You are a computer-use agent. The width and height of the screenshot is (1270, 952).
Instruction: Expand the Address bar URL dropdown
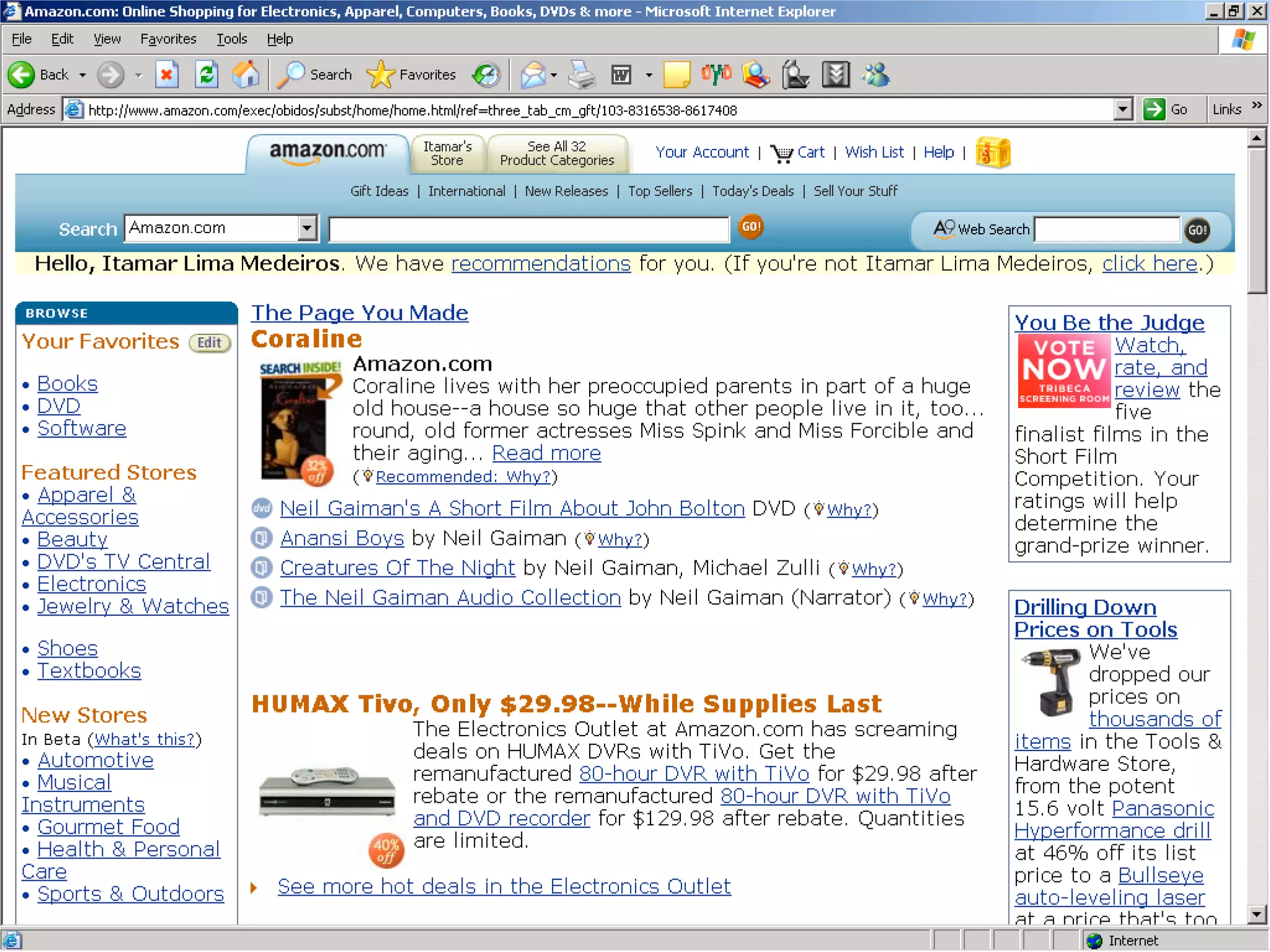pyautogui.click(x=1123, y=110)
